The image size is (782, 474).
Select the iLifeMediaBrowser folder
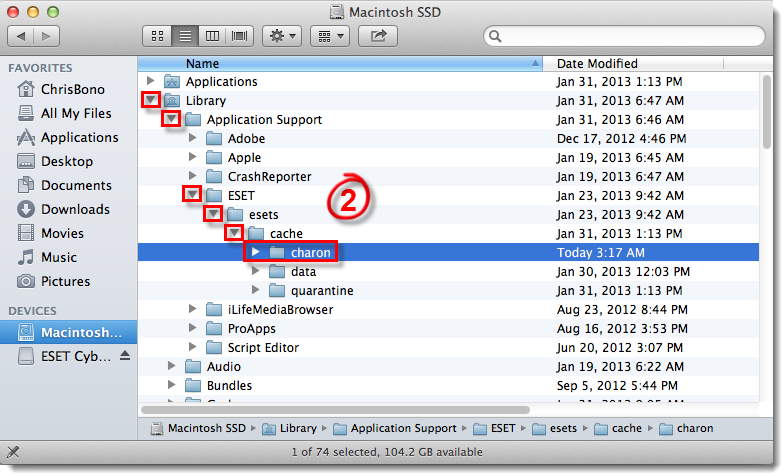[x=280, y=310]
